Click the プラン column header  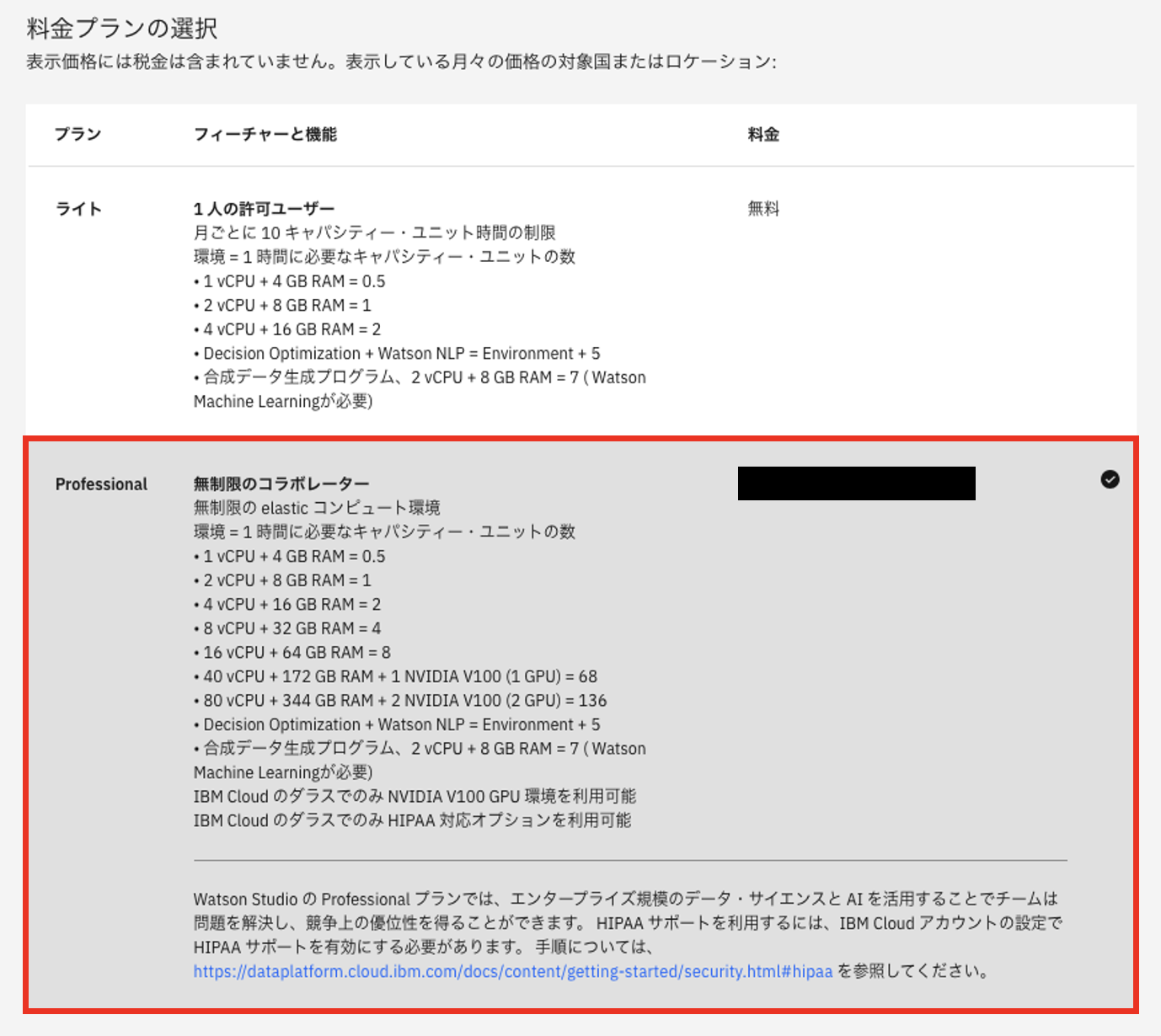click(78, 134)
